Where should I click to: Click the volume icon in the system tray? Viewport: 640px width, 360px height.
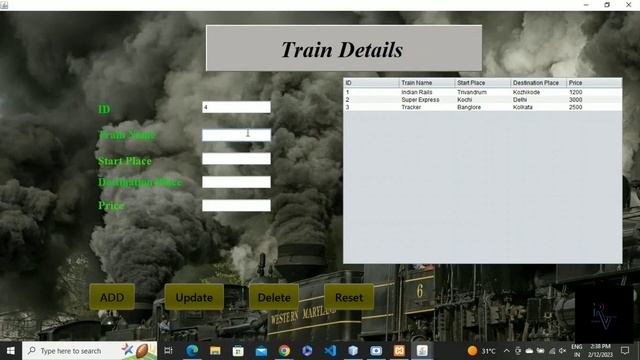562,351
